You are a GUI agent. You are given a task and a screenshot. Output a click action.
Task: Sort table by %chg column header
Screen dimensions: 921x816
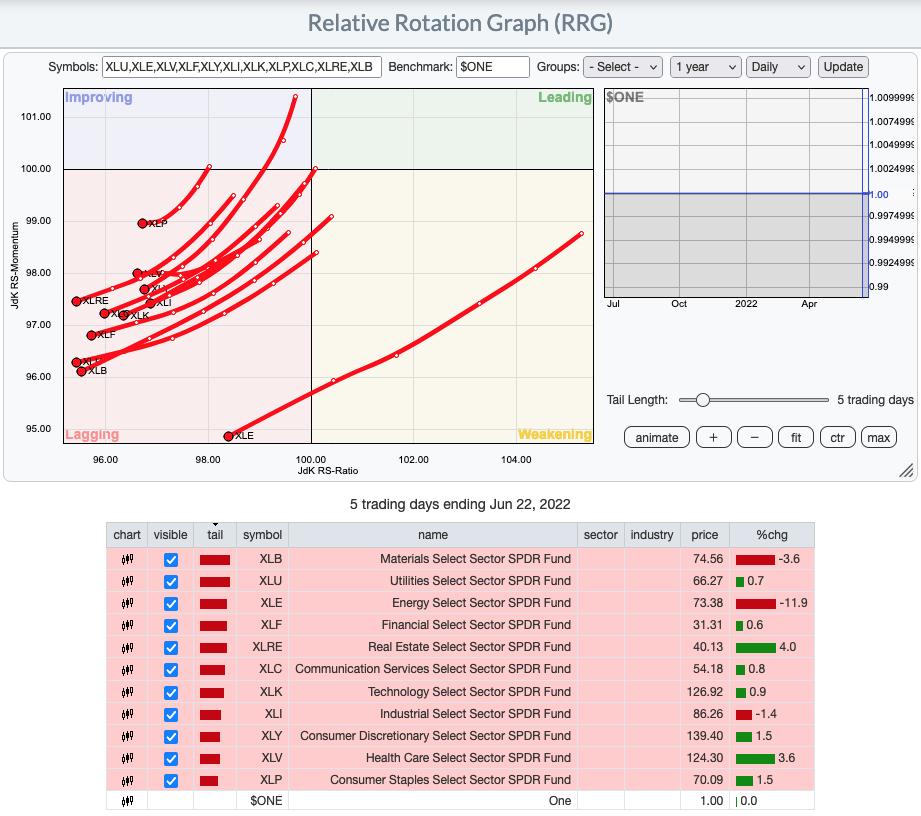(x=772, y=535)
